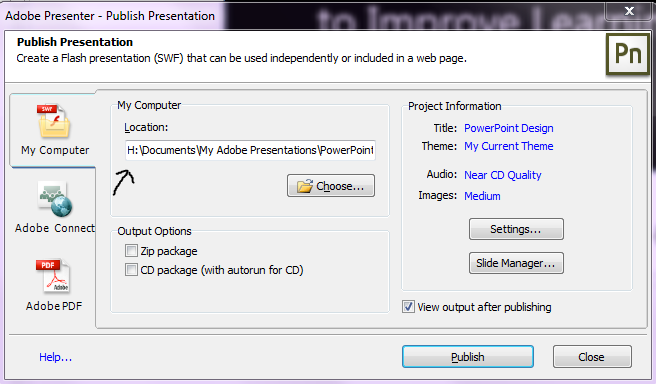Open the Adobe Connect globe icon
Image resolution: width=656 pixels, height=384 pixels.
(x=54, y=200)
